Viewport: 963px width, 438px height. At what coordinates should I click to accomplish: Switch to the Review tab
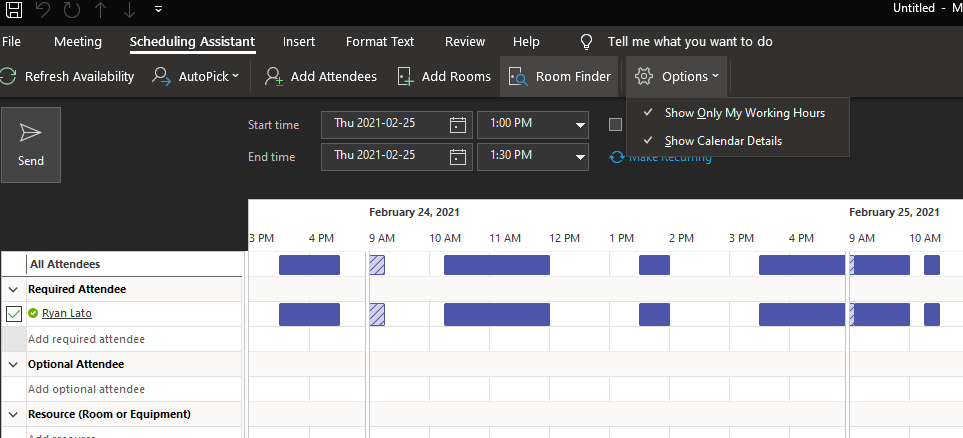pyautogui.click(x=465, y=42)
